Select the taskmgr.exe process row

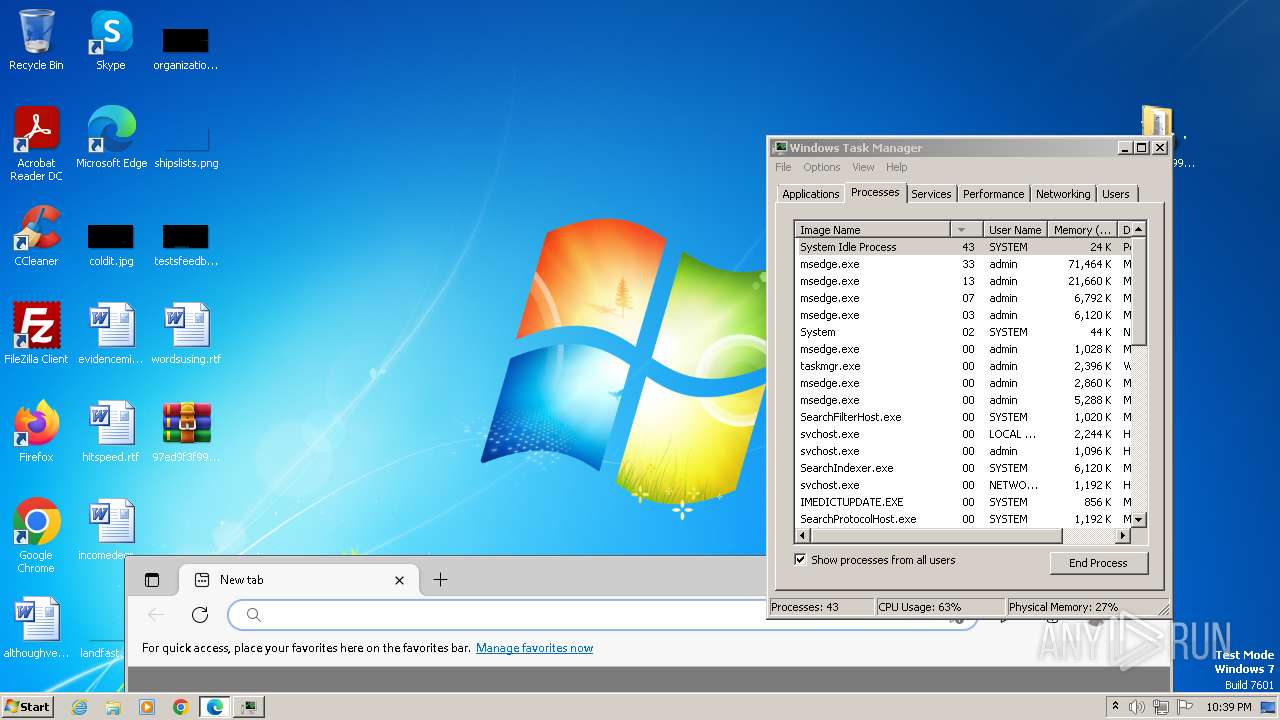point(964,366)
